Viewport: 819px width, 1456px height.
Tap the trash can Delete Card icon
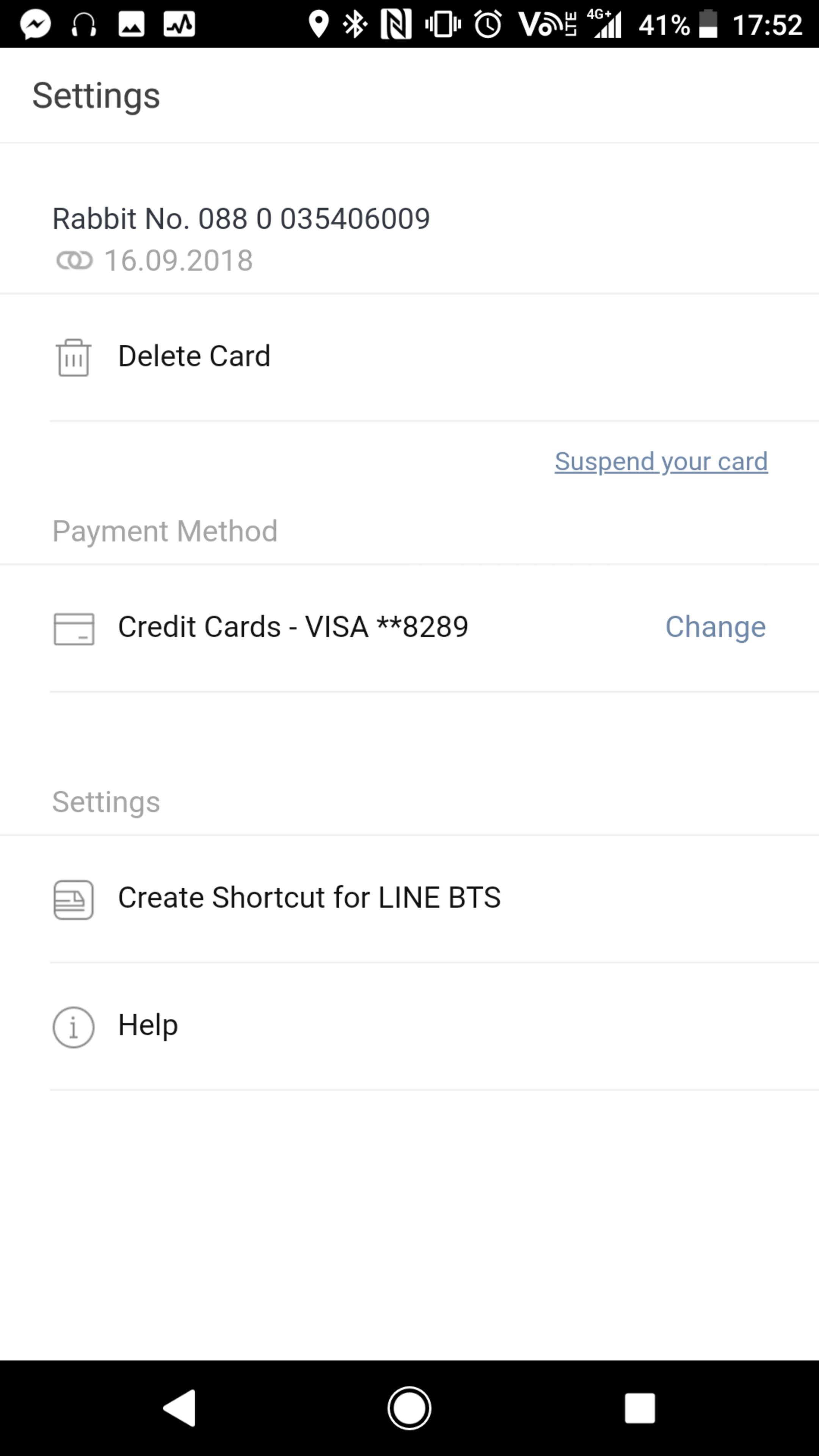(x=74, y=357)
